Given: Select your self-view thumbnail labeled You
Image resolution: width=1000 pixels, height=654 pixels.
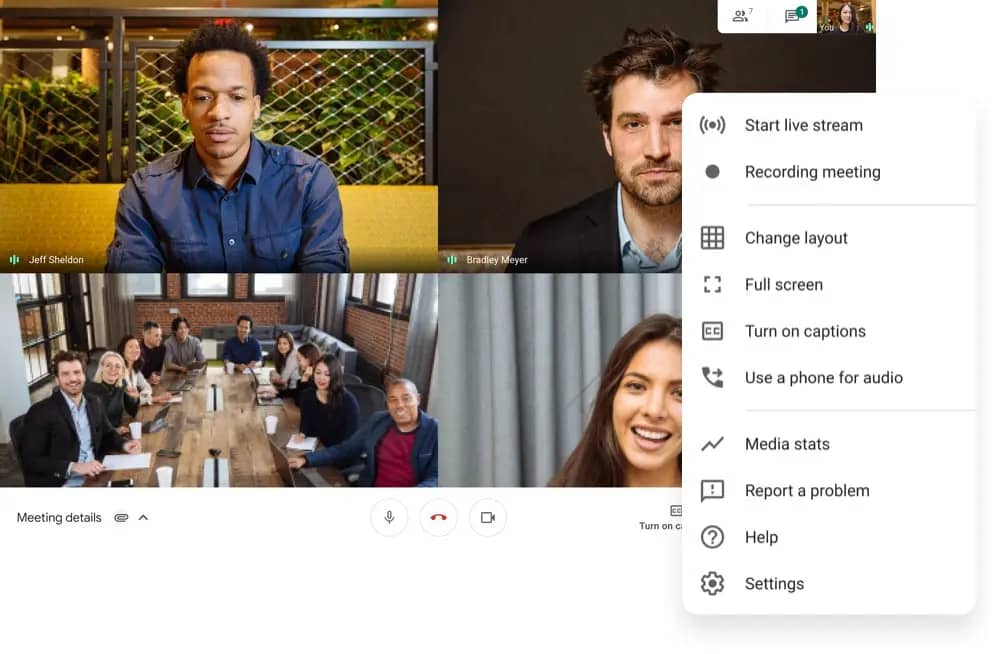Looking at the screenshot, I should 847,16.
